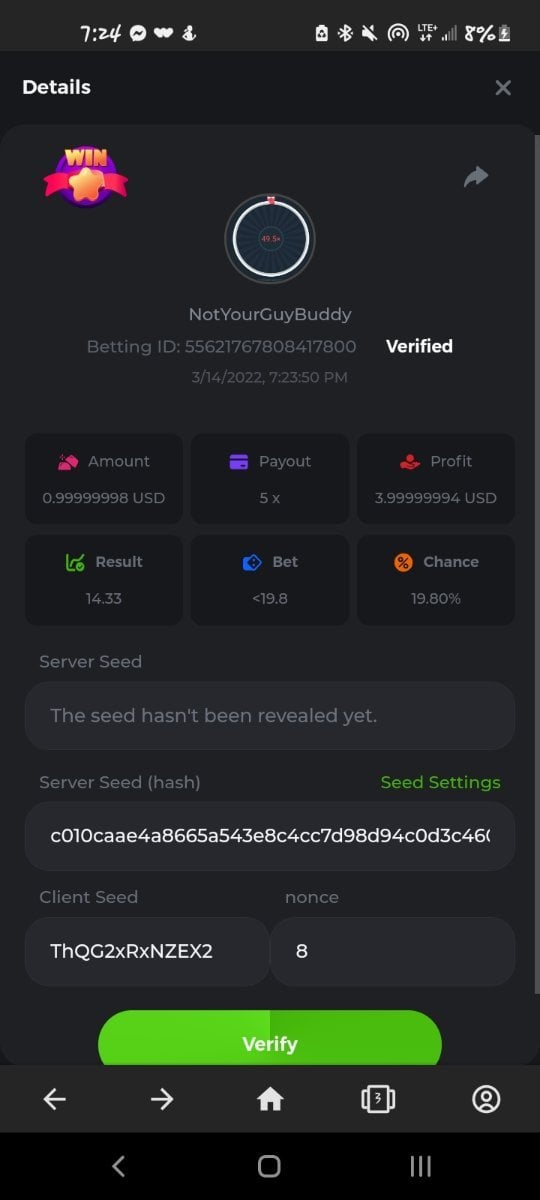
Task: Open Seed Settings link
Action: [x=440, y=782]
